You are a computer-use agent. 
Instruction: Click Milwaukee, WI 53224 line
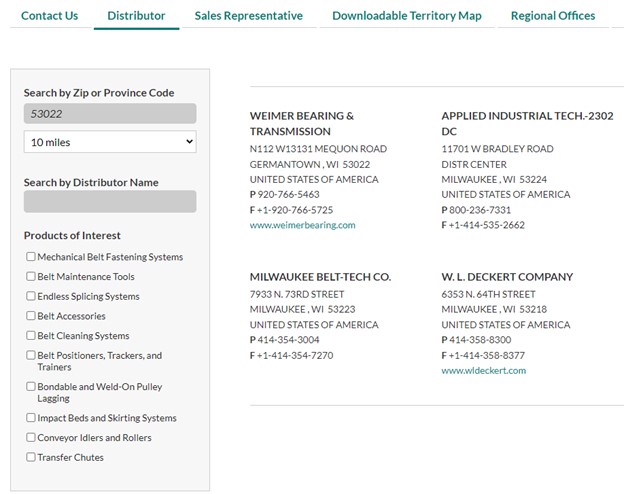click(x=494, y=180)
